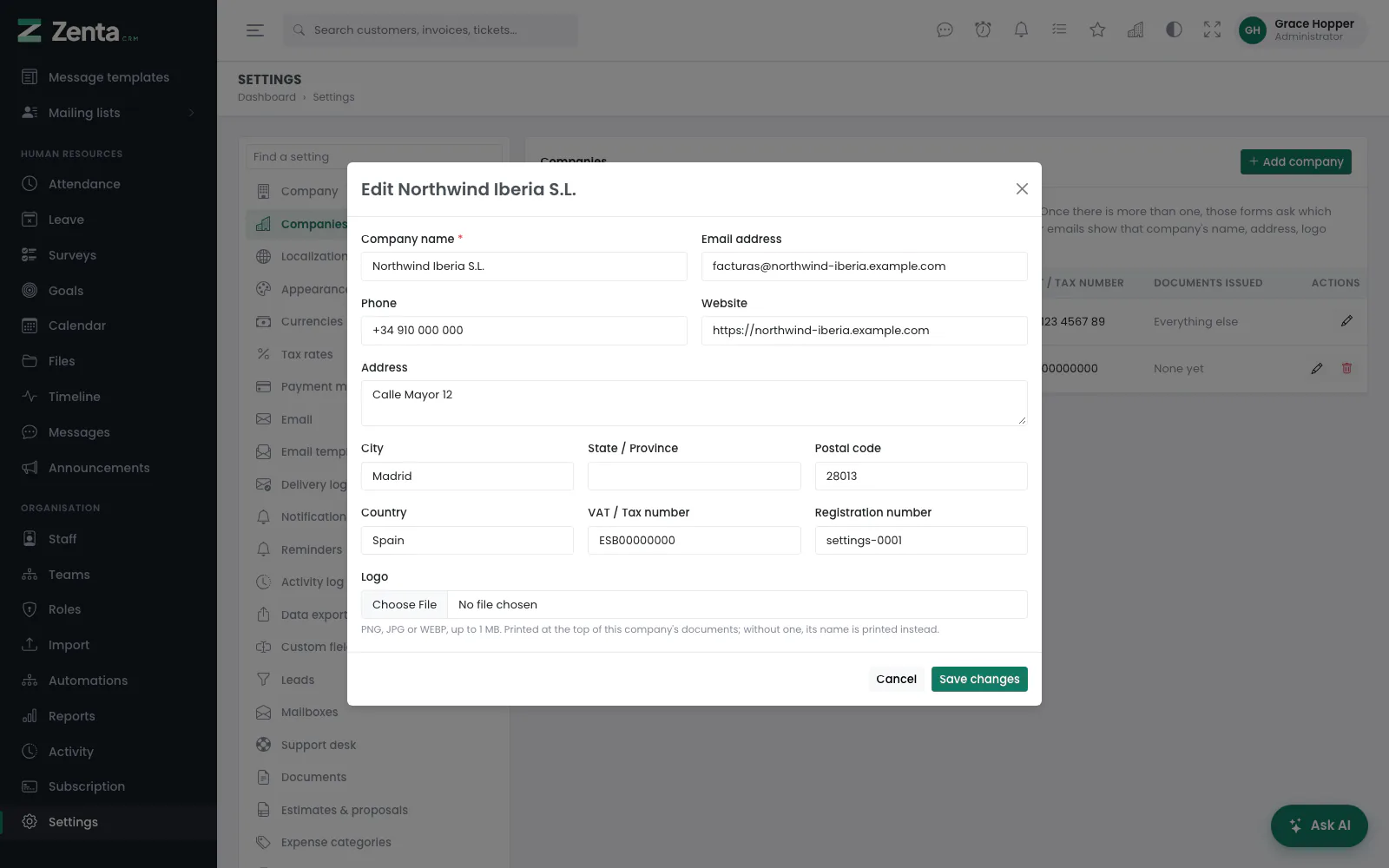
Task: Click the pencil edit icon for 'Everything else' row
Action: [1346, 321]
